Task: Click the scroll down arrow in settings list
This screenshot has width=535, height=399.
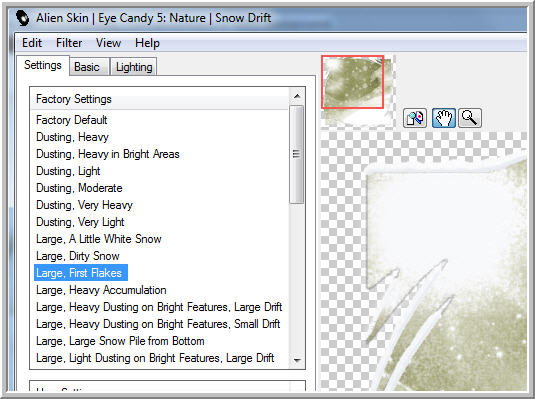Action: click(x=297, y=360)
